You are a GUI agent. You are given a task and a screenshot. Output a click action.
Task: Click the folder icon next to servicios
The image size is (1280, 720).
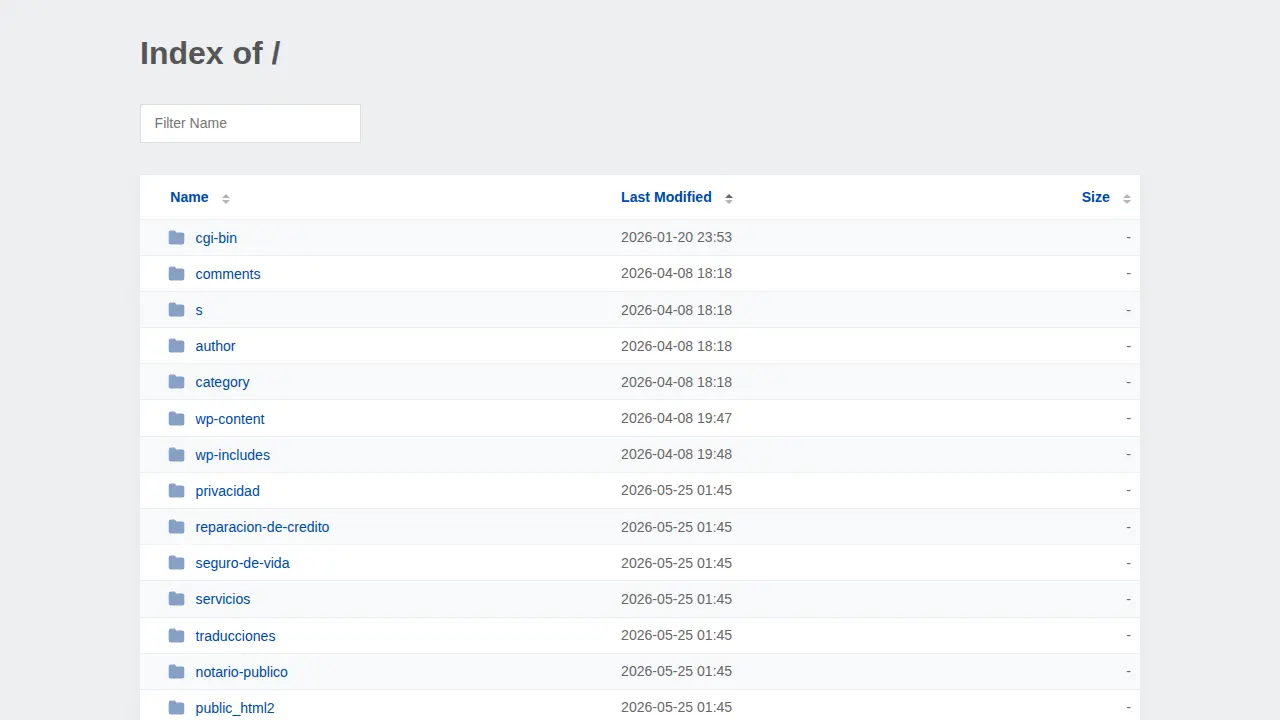click(177, 598)
